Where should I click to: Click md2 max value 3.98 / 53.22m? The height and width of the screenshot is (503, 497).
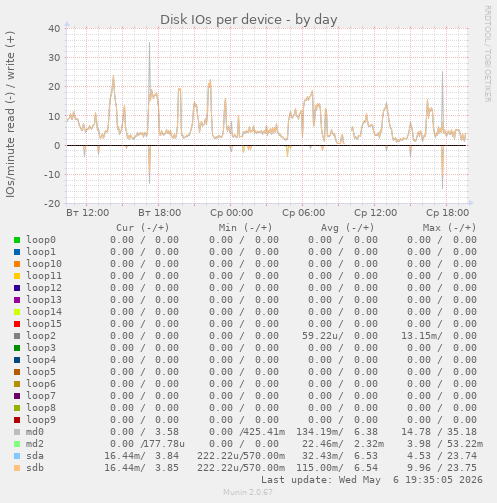[x=445, y=444]
